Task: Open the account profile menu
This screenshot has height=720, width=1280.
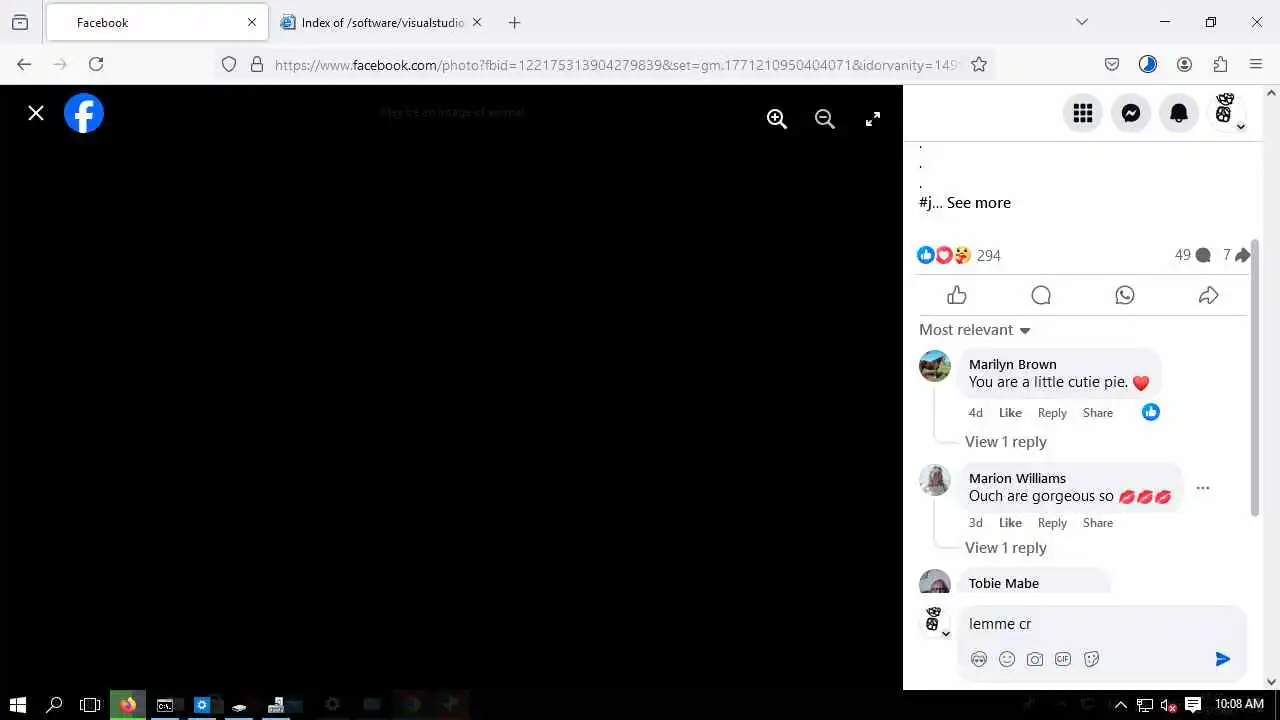Action: 1227,113
